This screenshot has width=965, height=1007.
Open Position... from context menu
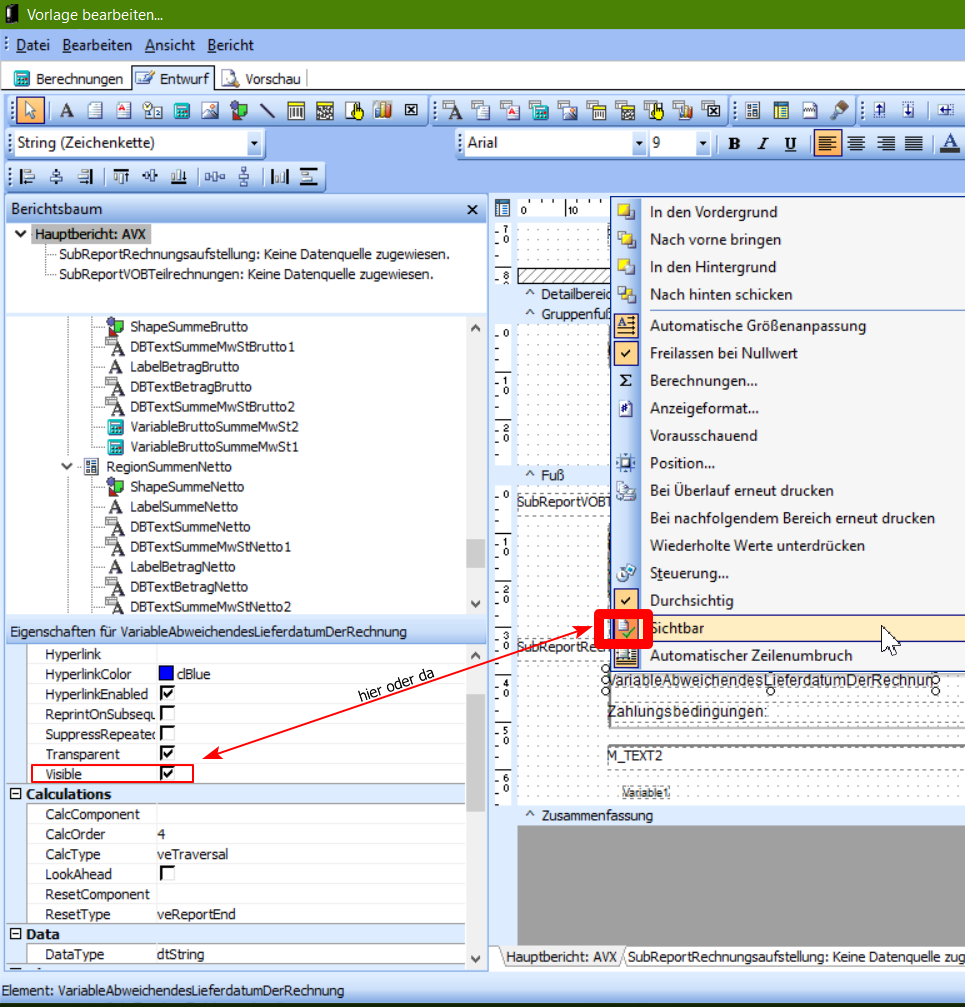tap(790, 463)
